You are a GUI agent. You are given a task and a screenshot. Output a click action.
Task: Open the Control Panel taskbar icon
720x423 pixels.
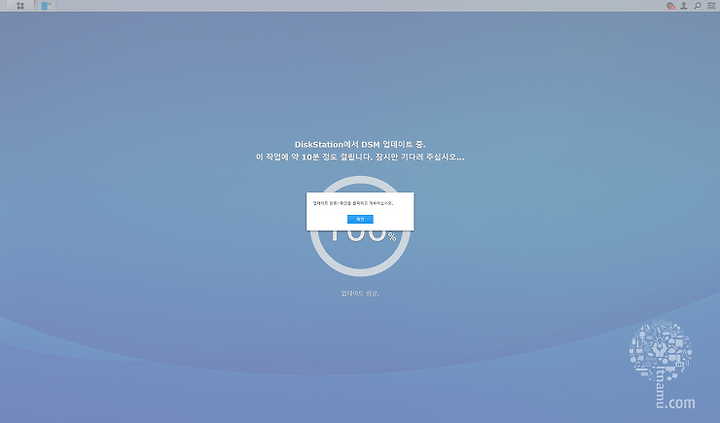[45, 6]
